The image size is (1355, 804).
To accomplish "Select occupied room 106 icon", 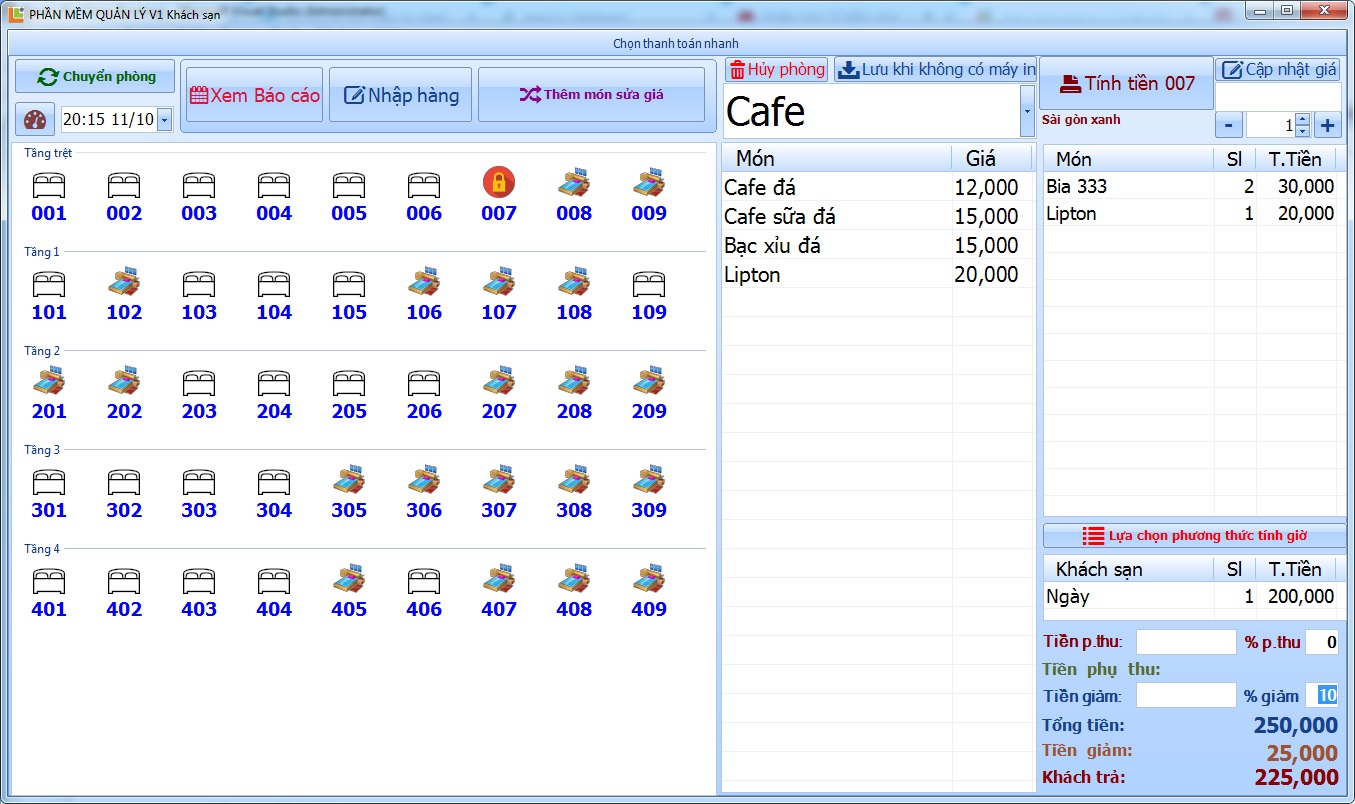I will (x=424, y=281).
